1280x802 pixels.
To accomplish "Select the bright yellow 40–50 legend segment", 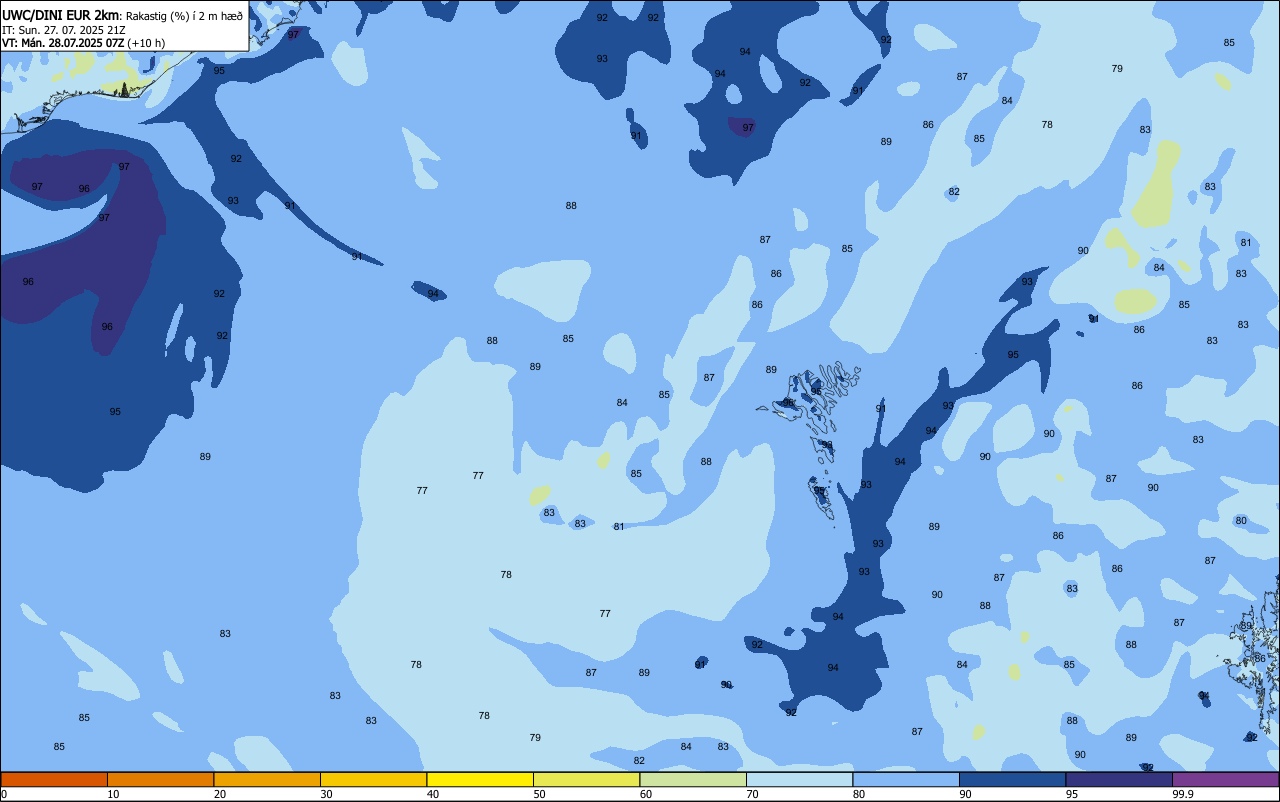I will (x=480, y=779).
